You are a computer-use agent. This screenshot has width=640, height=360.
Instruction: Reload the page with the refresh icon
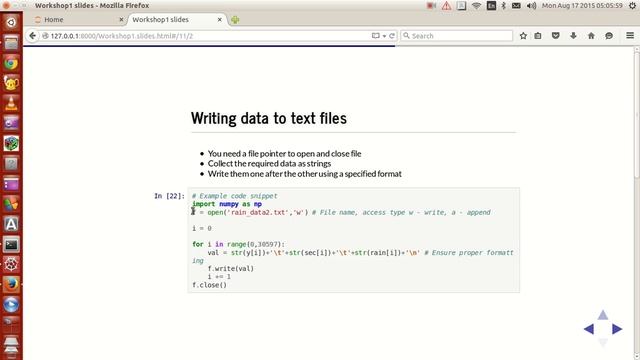tap(392, 36)
